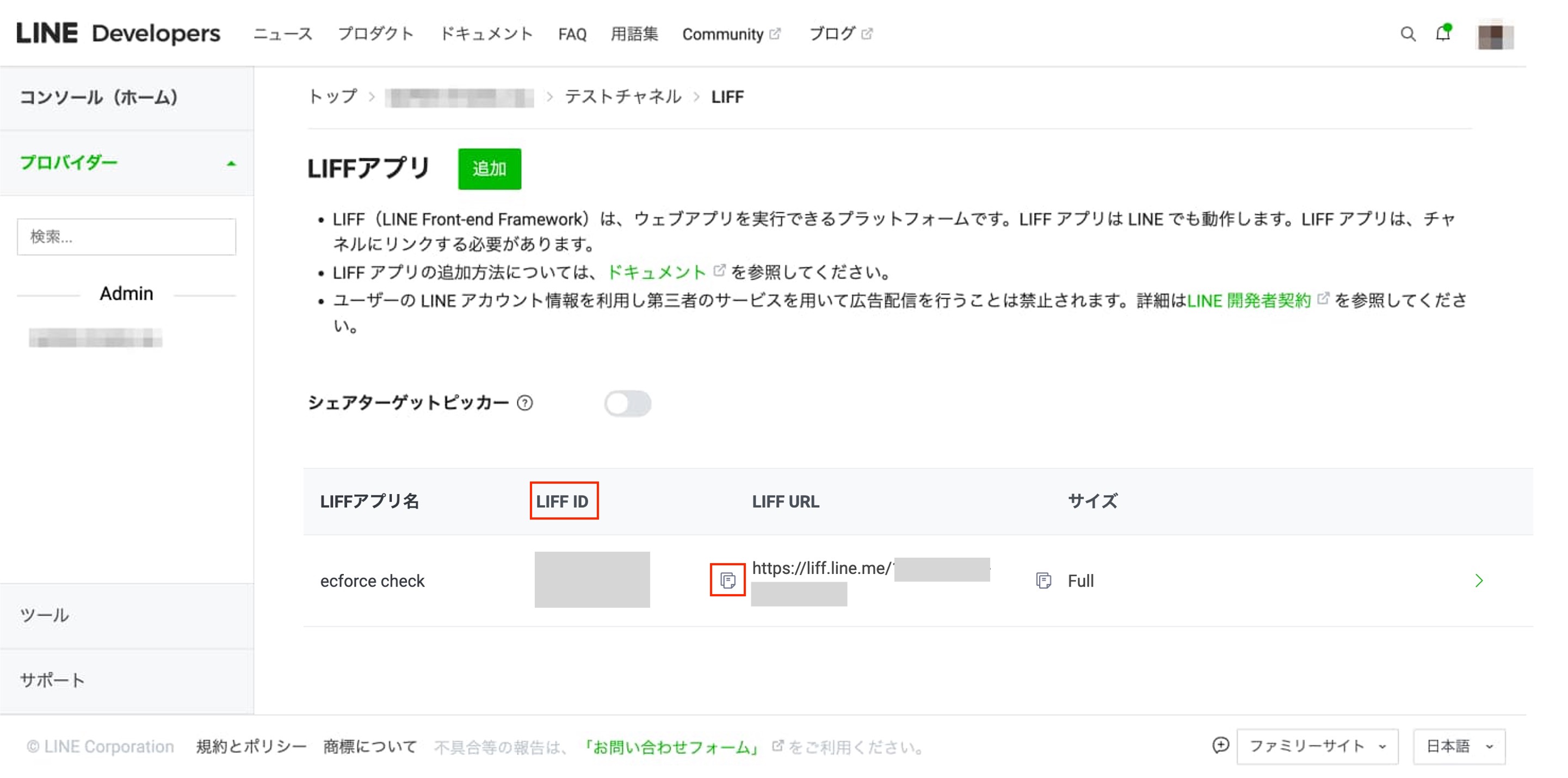Open the プロダクト menu item

point(375,34)
